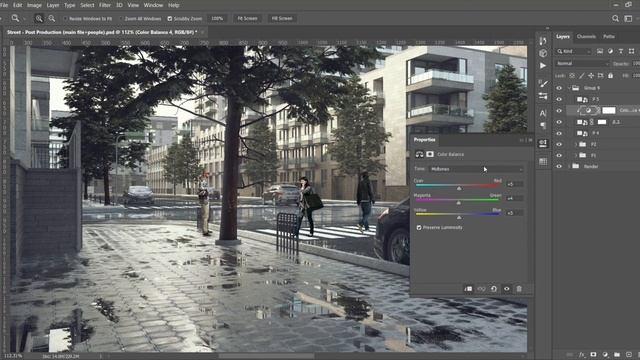Open the Actions panel play icon
This screenshot has width=640, height=360.
tap(543, 65)
